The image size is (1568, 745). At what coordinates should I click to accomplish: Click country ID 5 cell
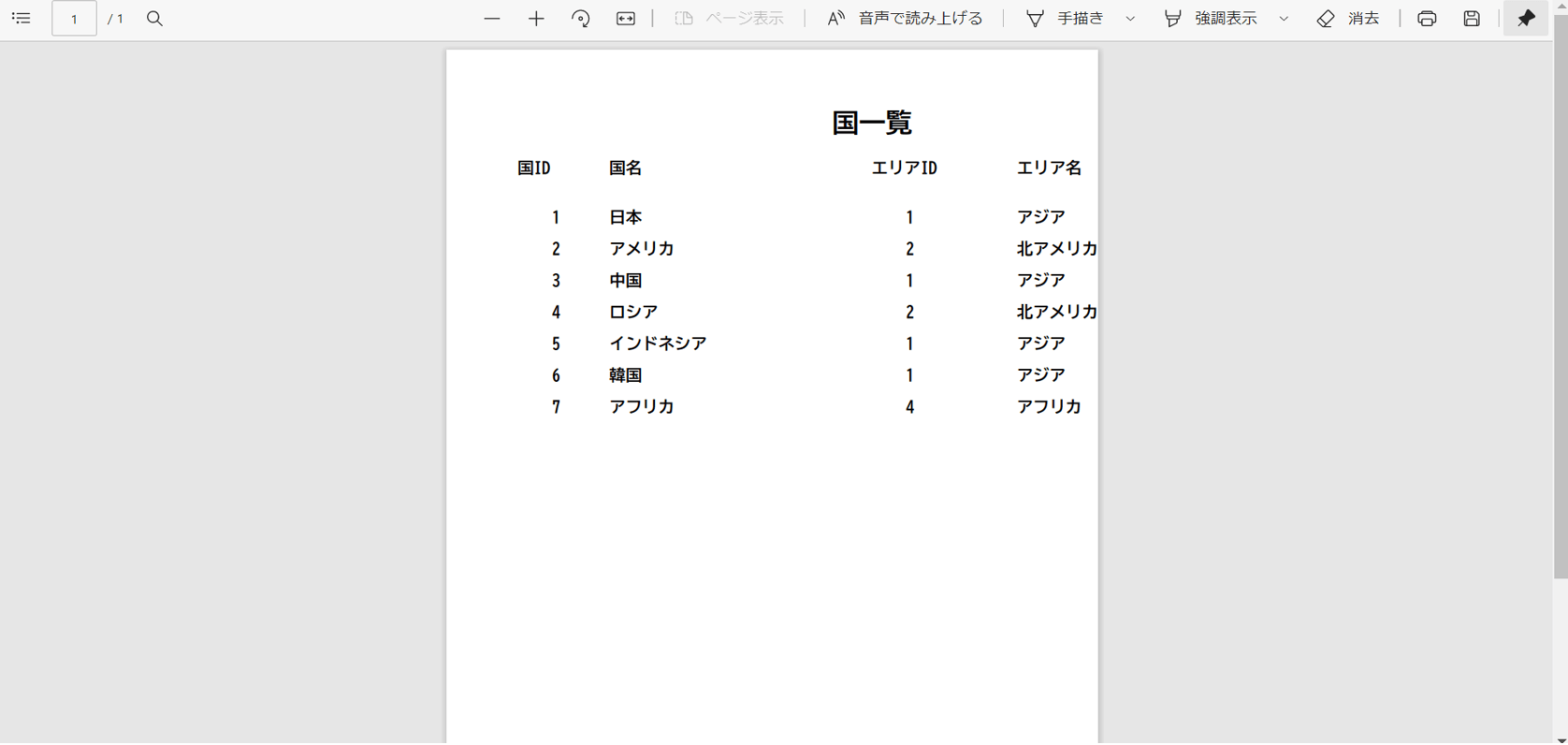coord(556,344)
